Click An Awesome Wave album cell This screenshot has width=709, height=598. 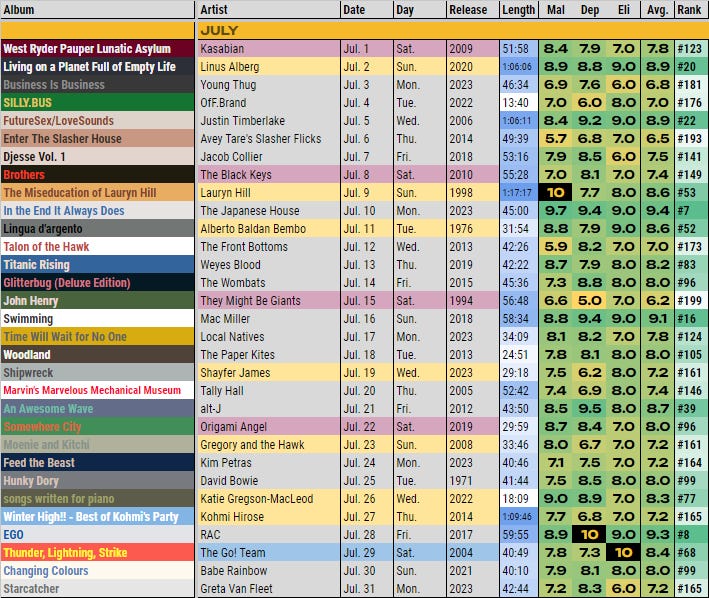98,409
